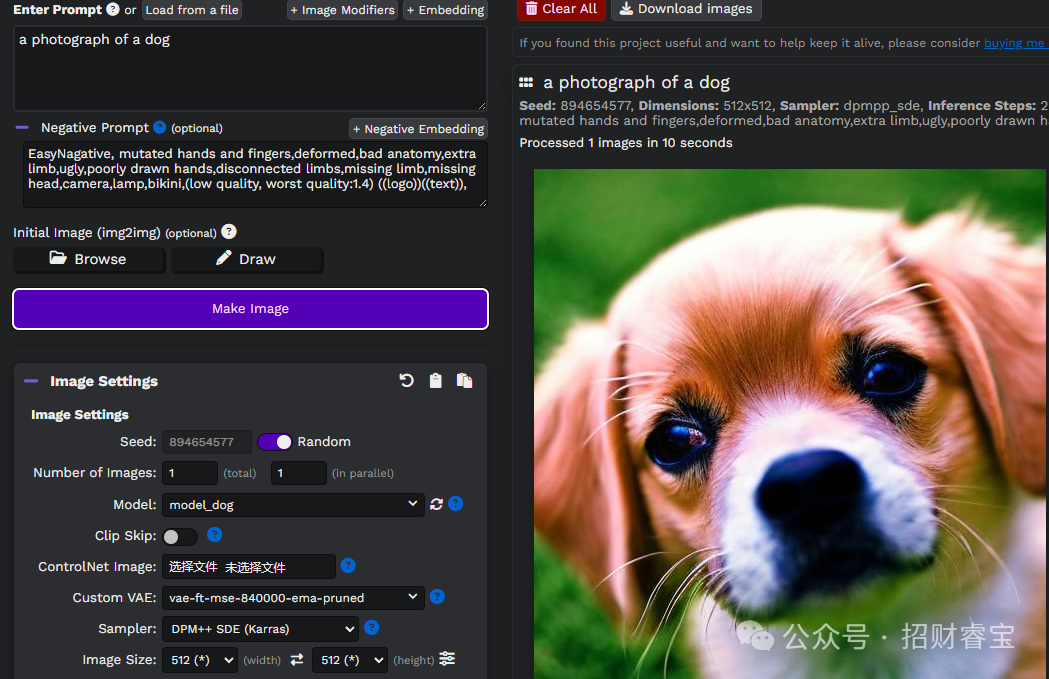Open the Sampler dropdown DPM++ SDE (Karras)
1049x679 pixels.
tap(260, 629)
